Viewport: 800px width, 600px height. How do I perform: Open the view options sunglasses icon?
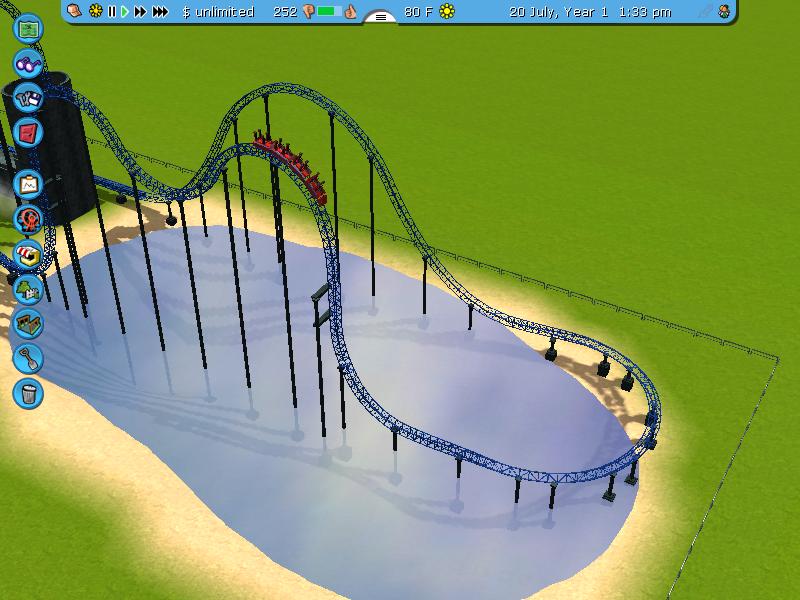(x=28, y=63)
